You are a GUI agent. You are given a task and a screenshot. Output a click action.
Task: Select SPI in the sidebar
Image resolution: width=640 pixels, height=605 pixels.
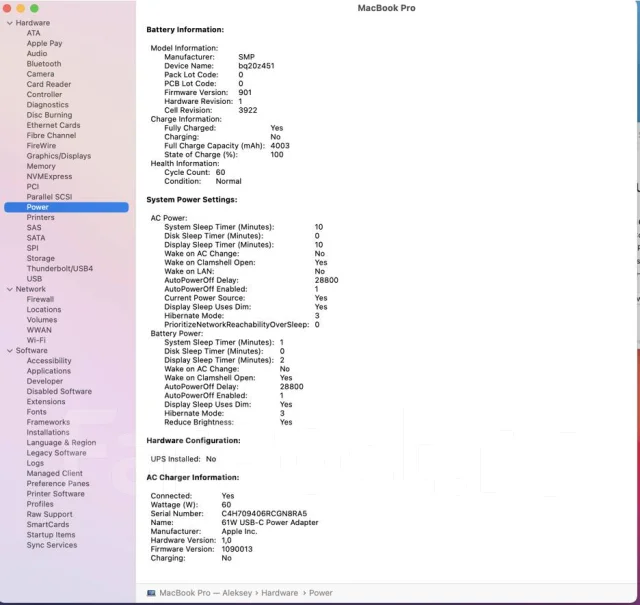coord(32,248)
